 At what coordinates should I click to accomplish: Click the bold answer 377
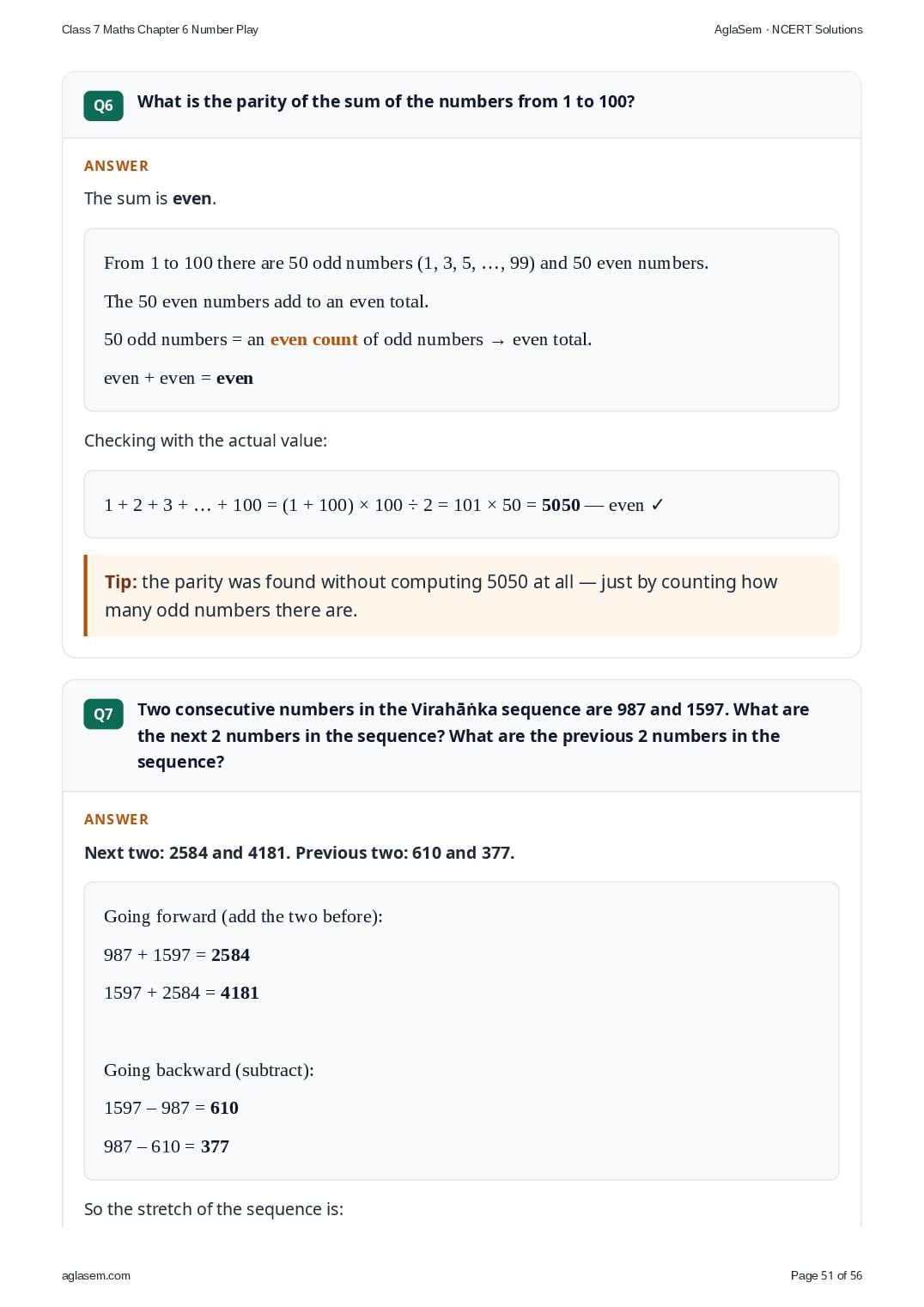pyautogui.click(x=215, y=1146)
